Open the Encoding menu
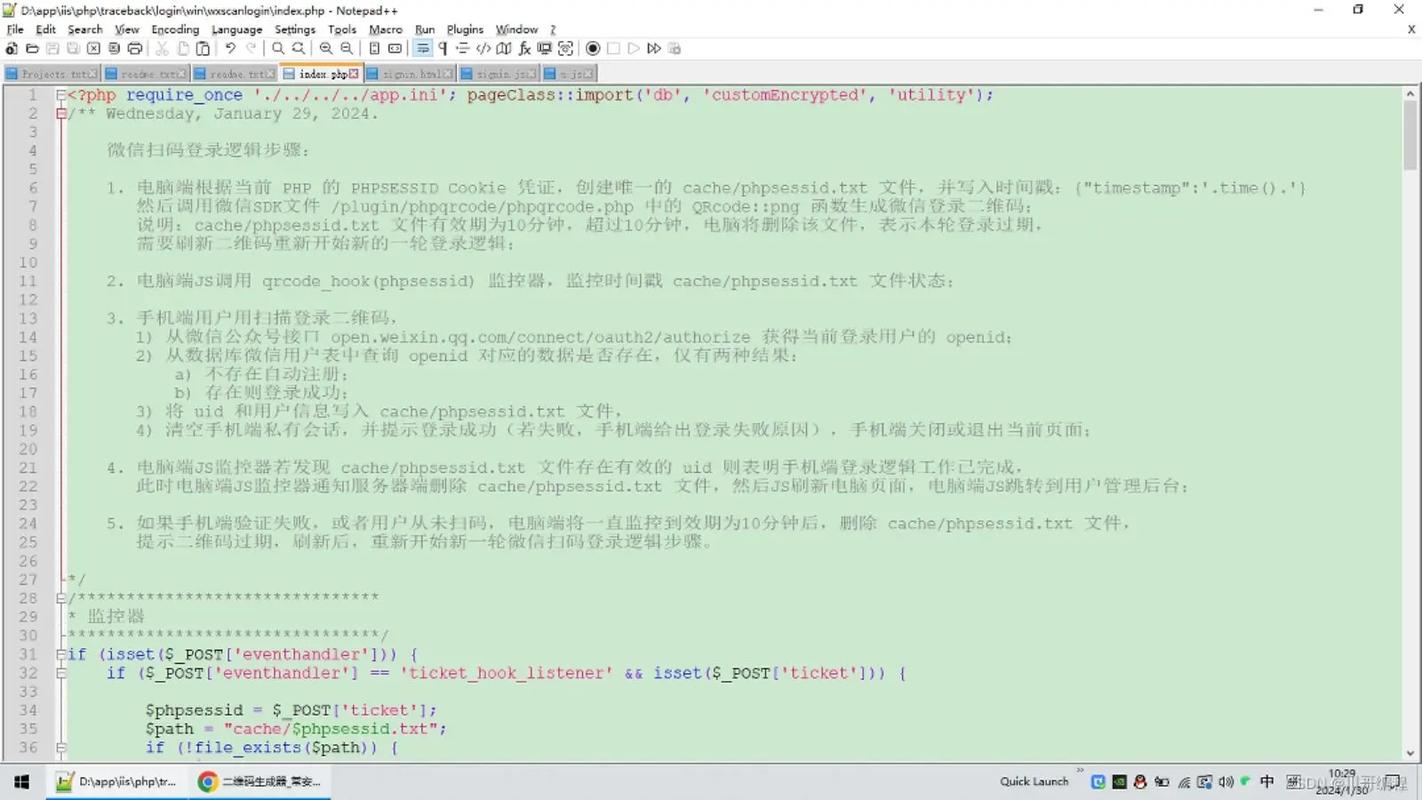This screenshot has height=800, width=1422. pyautogui.click(x=175, y=29)
